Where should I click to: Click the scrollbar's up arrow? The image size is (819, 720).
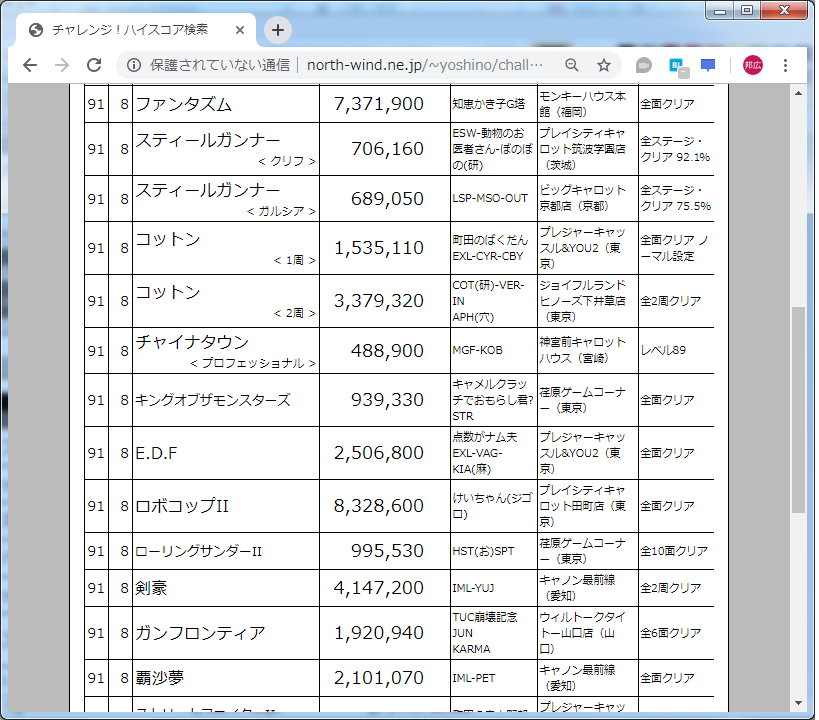pyautogui.click(x=797, y=94)
